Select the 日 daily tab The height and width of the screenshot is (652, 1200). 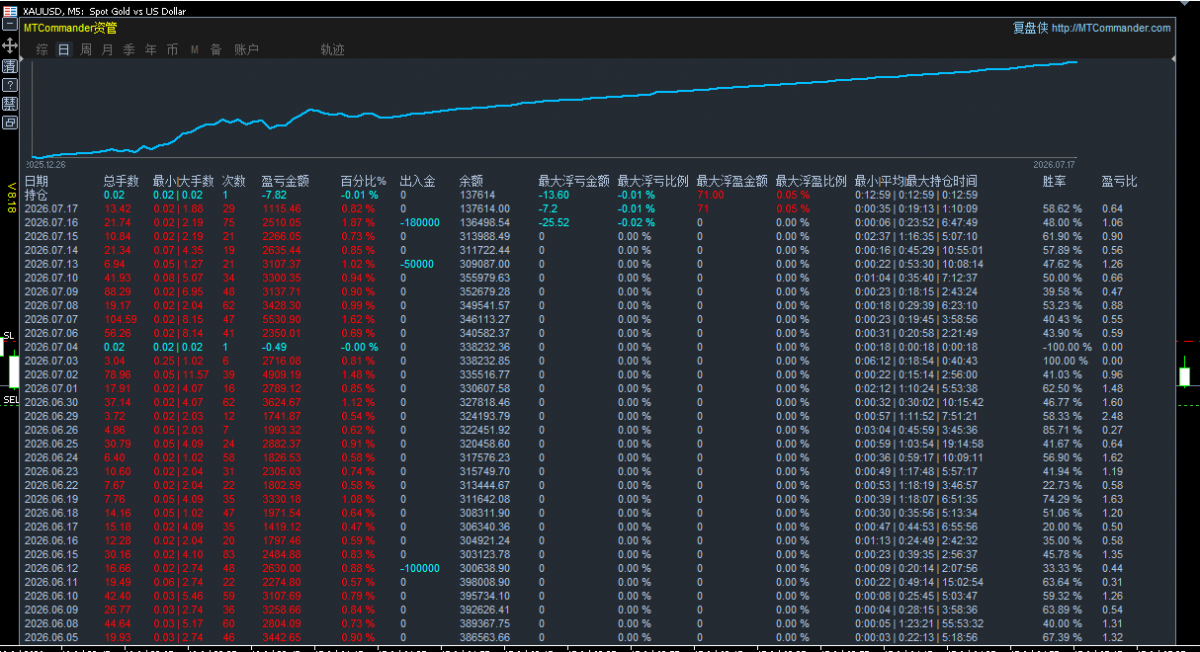(x=64, y=49)
